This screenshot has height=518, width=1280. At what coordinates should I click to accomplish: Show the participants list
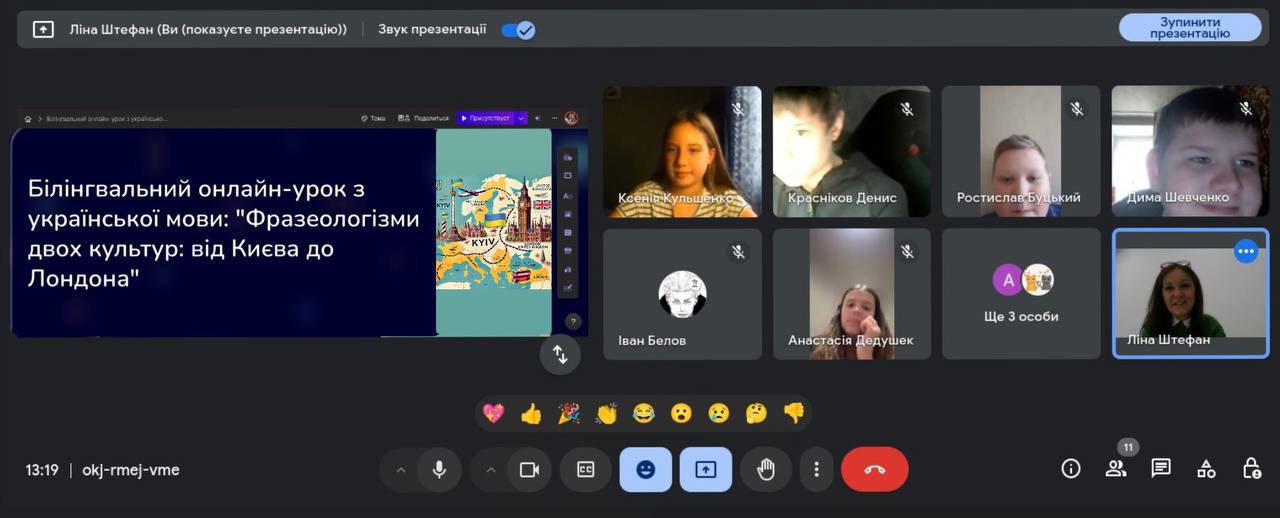[1116, 469]
